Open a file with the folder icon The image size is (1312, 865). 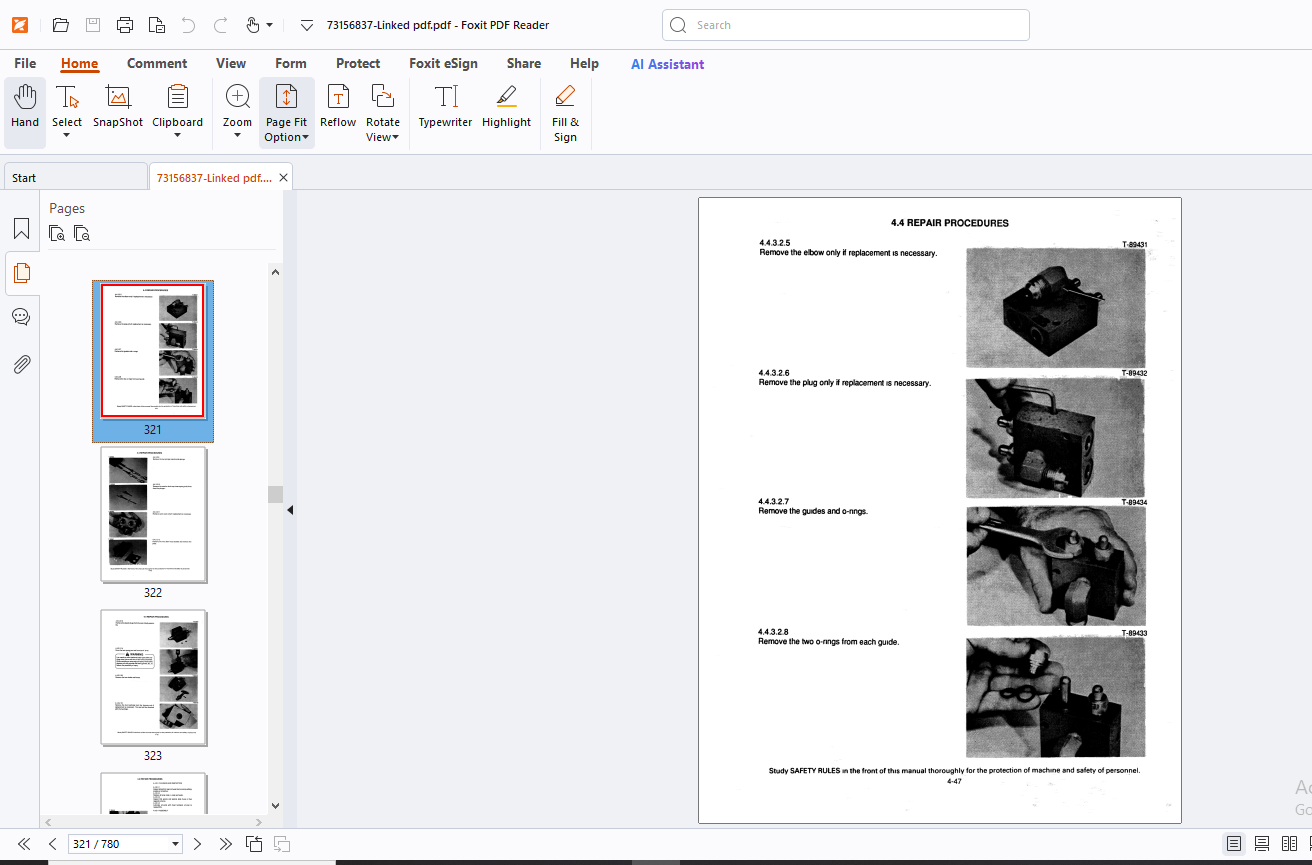point(61,25)
